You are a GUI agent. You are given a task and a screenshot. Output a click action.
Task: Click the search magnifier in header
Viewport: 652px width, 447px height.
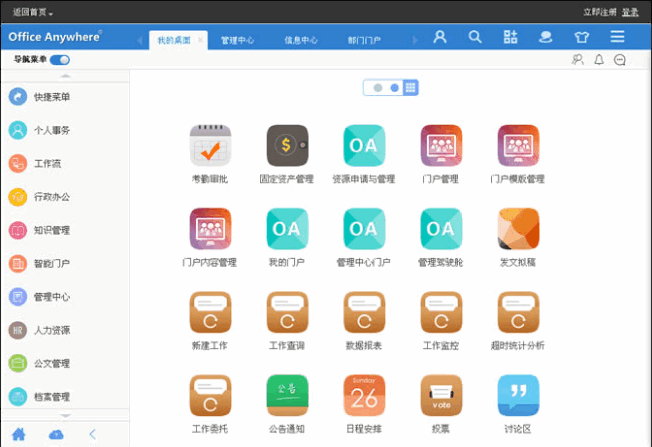[x=475, y=37]
